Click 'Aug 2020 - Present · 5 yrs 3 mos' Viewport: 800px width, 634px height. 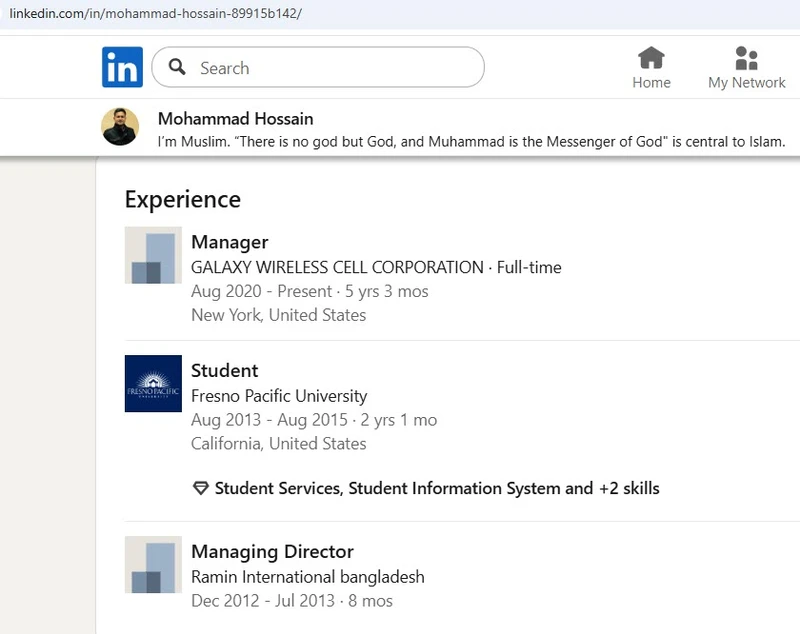(310, 291)
